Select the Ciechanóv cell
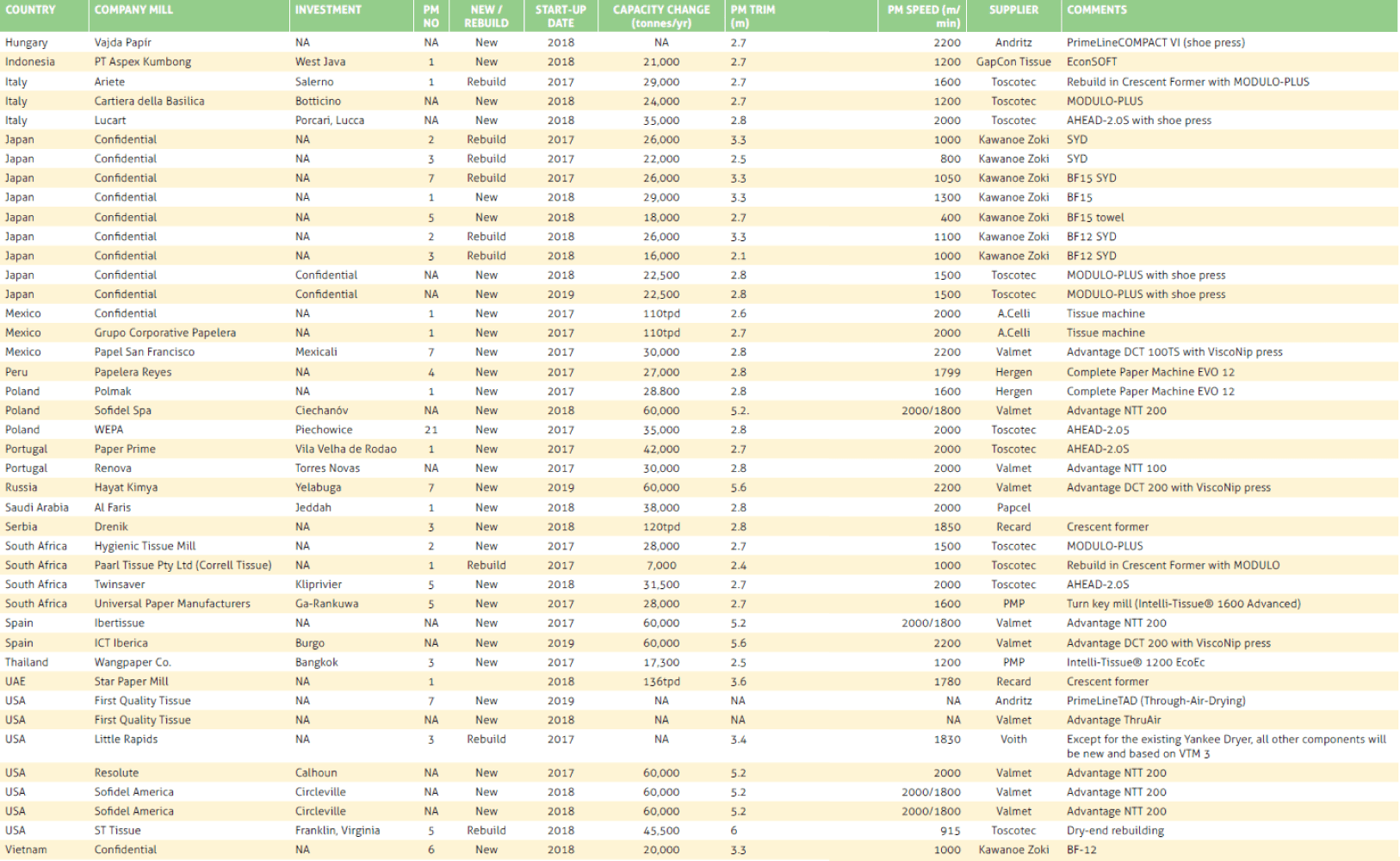Viewport: 1400px width, 861px height. tap(322, 411)
